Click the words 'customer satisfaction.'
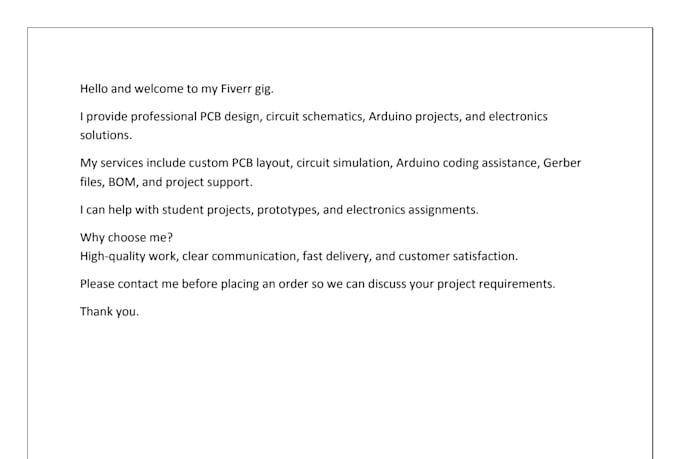This screenshot has height=459, width=680. (458, 256)
